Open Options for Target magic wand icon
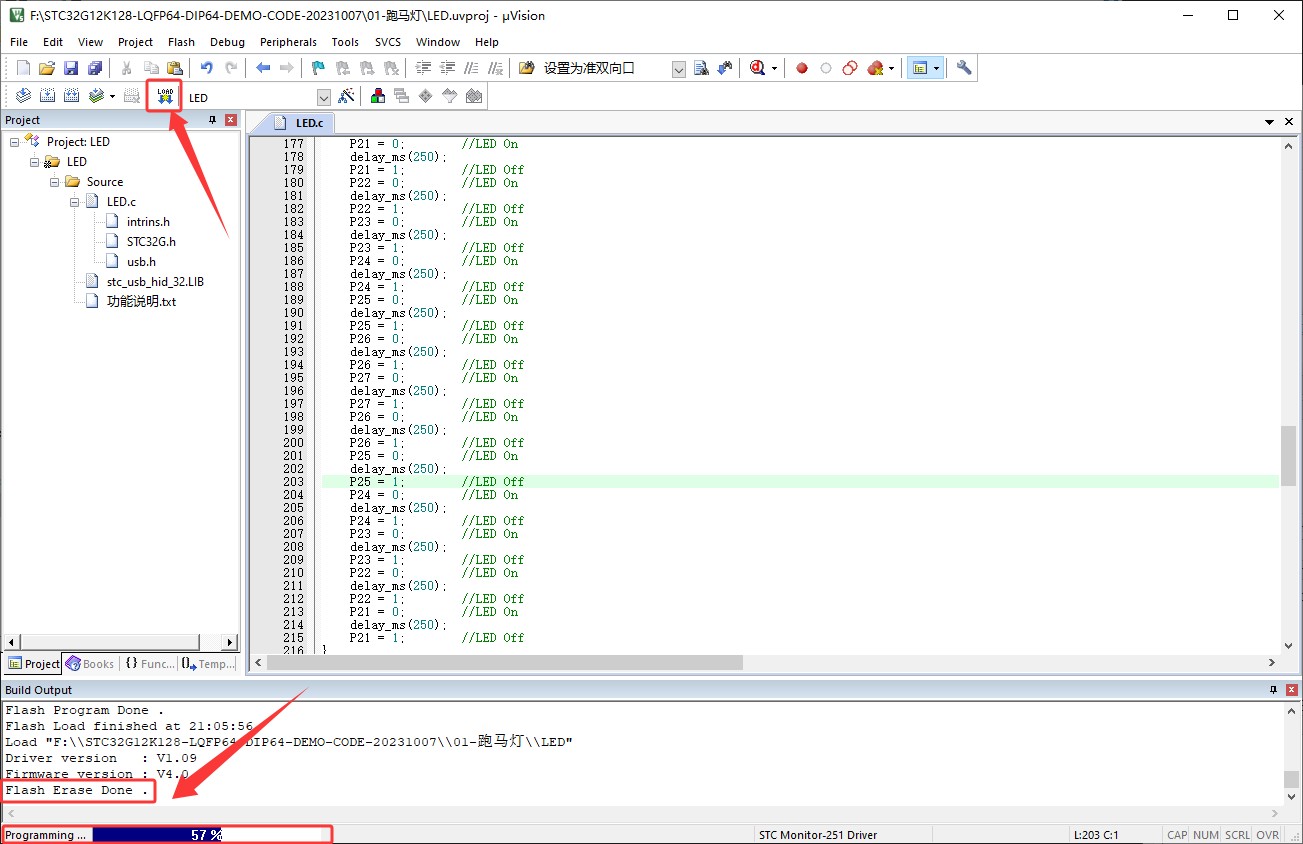 pyautogui.click(x=346, y=97)
